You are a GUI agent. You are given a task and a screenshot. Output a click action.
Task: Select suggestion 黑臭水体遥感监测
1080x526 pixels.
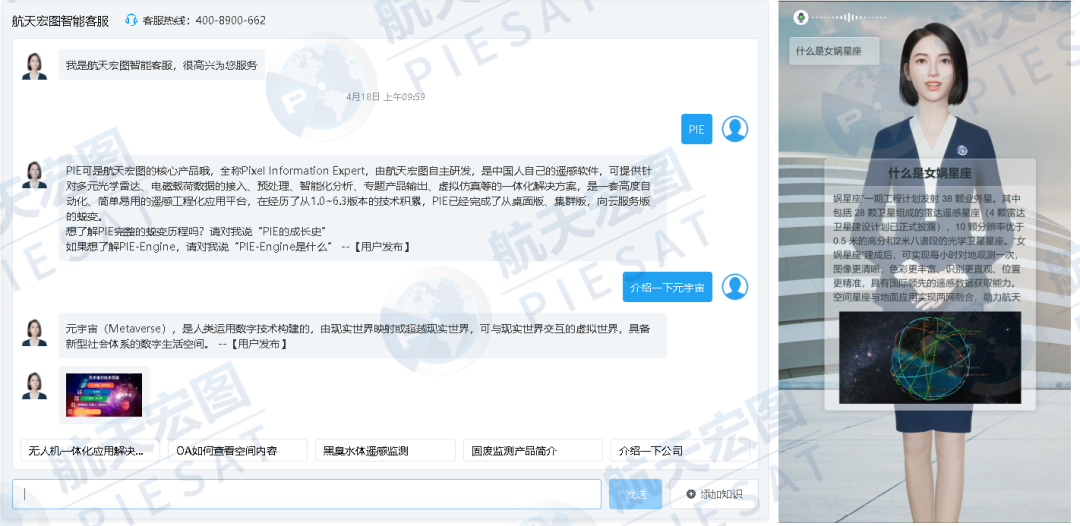pyautogui.click(x=385, y=450)
